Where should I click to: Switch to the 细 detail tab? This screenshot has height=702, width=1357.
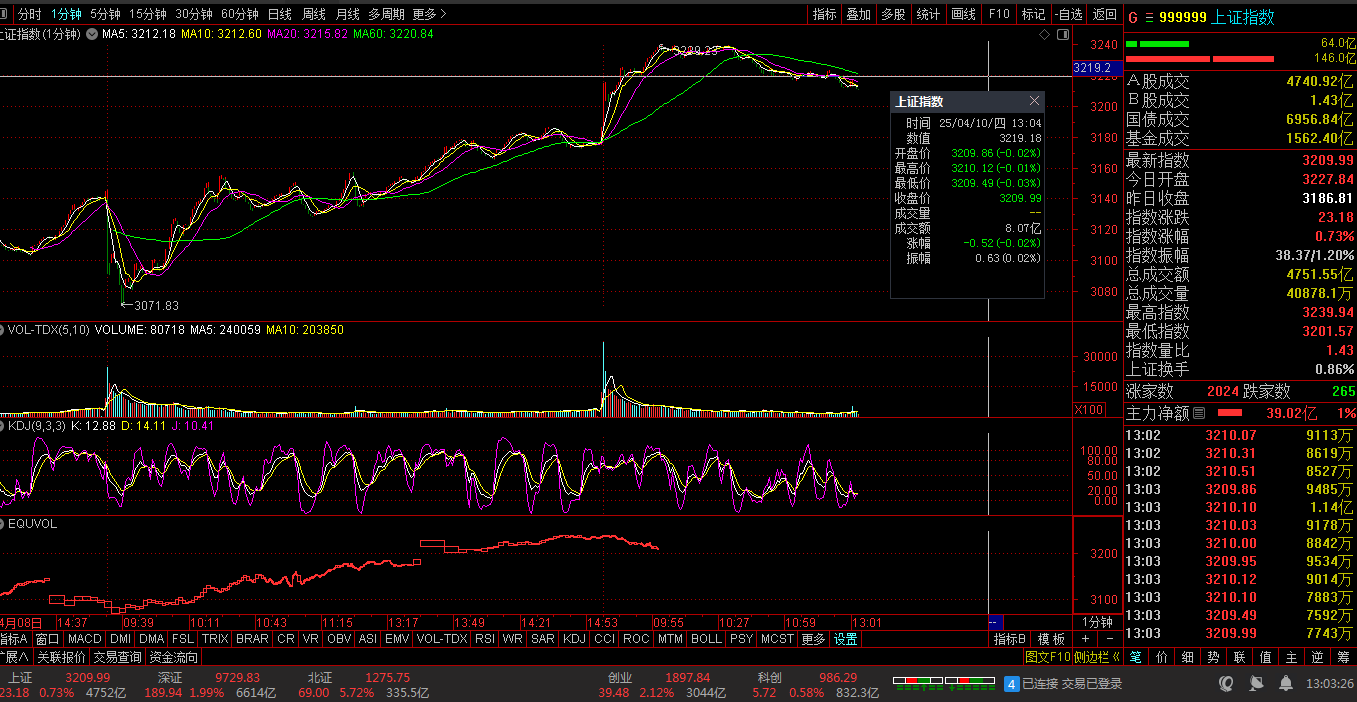(1187, 657)
